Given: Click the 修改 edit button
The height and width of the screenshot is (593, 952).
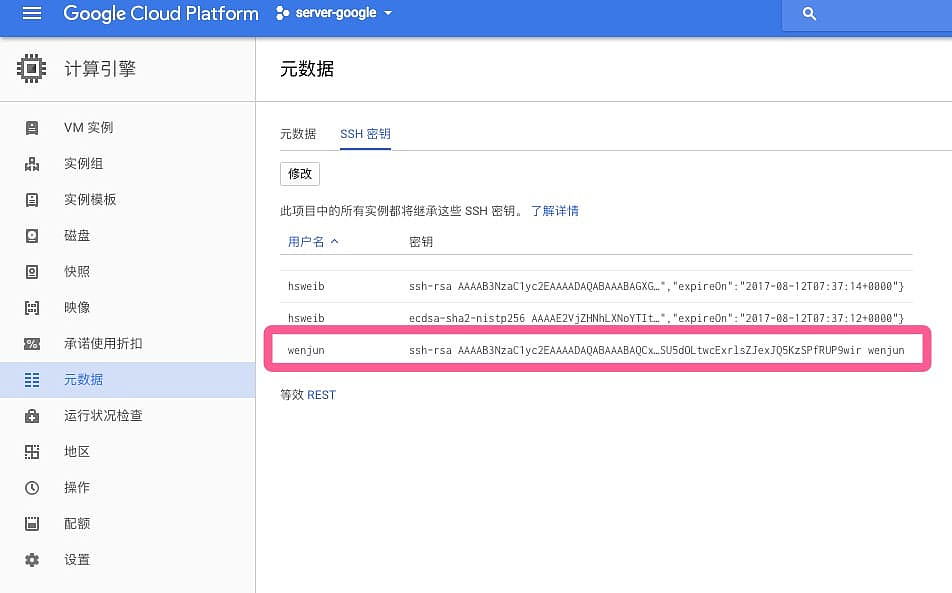Looking at the screenshot, I should (300, 173).
